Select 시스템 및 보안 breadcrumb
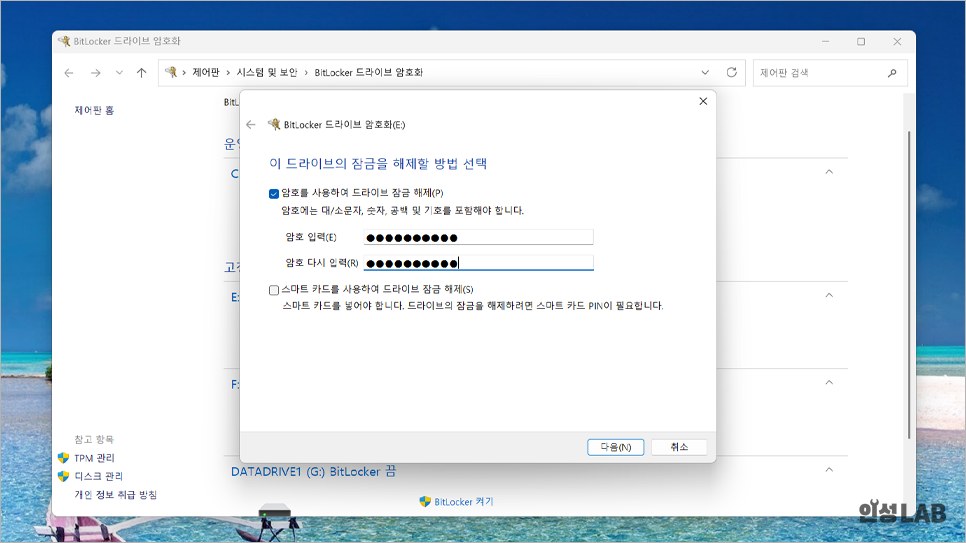 pyautogui.click(x=267, y=73)
